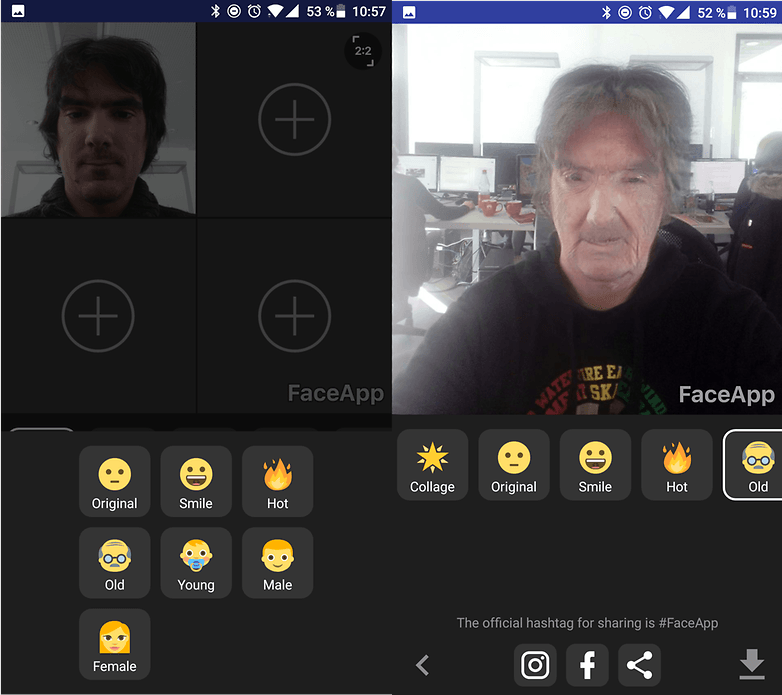The height and width of the screenshot is (695, 782).
Task: Pick the Female filter
Action: pos(114,644)
